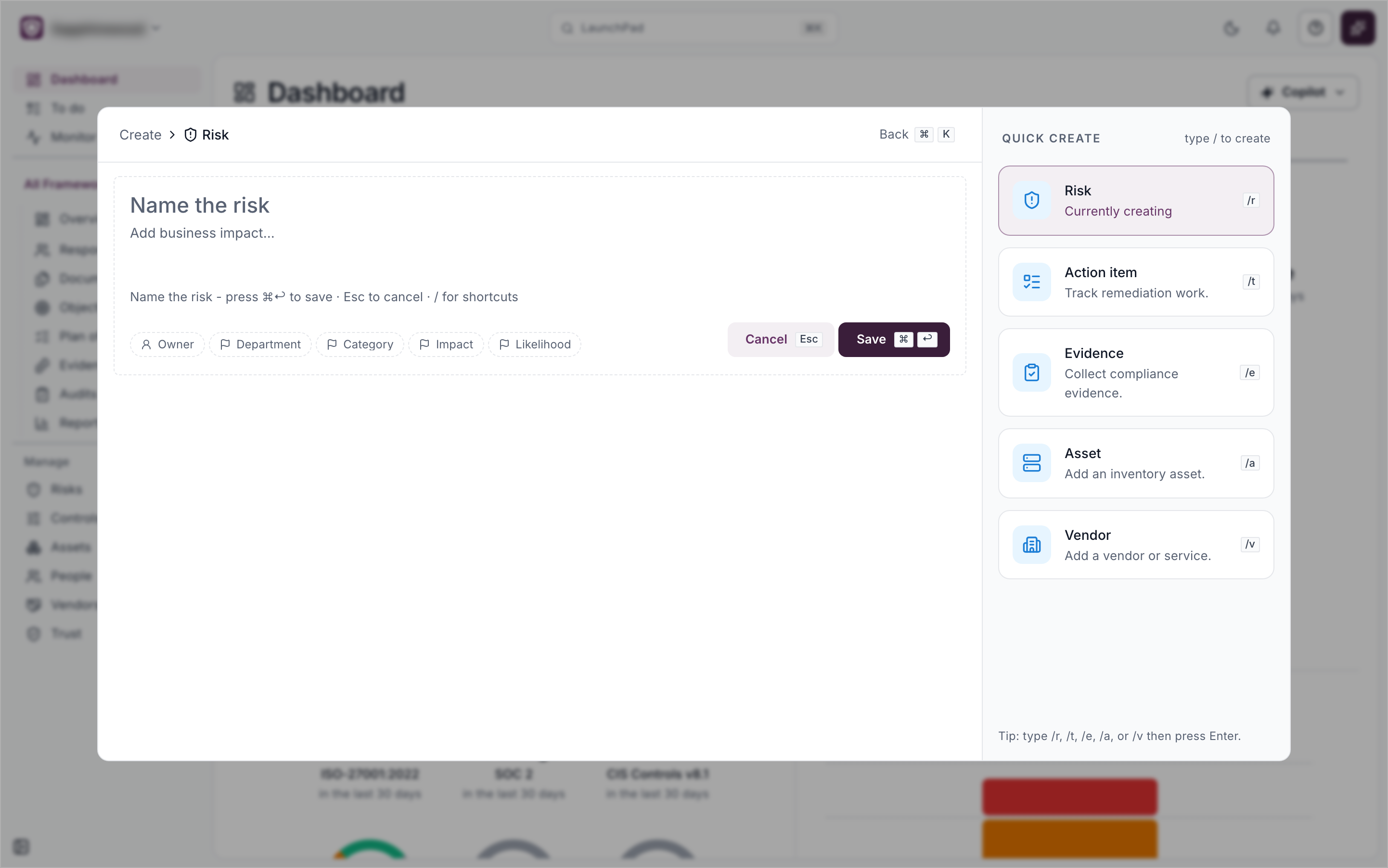Image resolution: width=1388 pixels, height=868 pixels.
Task: Click the person icon on Owner chip
Action: tap(146, 345)
